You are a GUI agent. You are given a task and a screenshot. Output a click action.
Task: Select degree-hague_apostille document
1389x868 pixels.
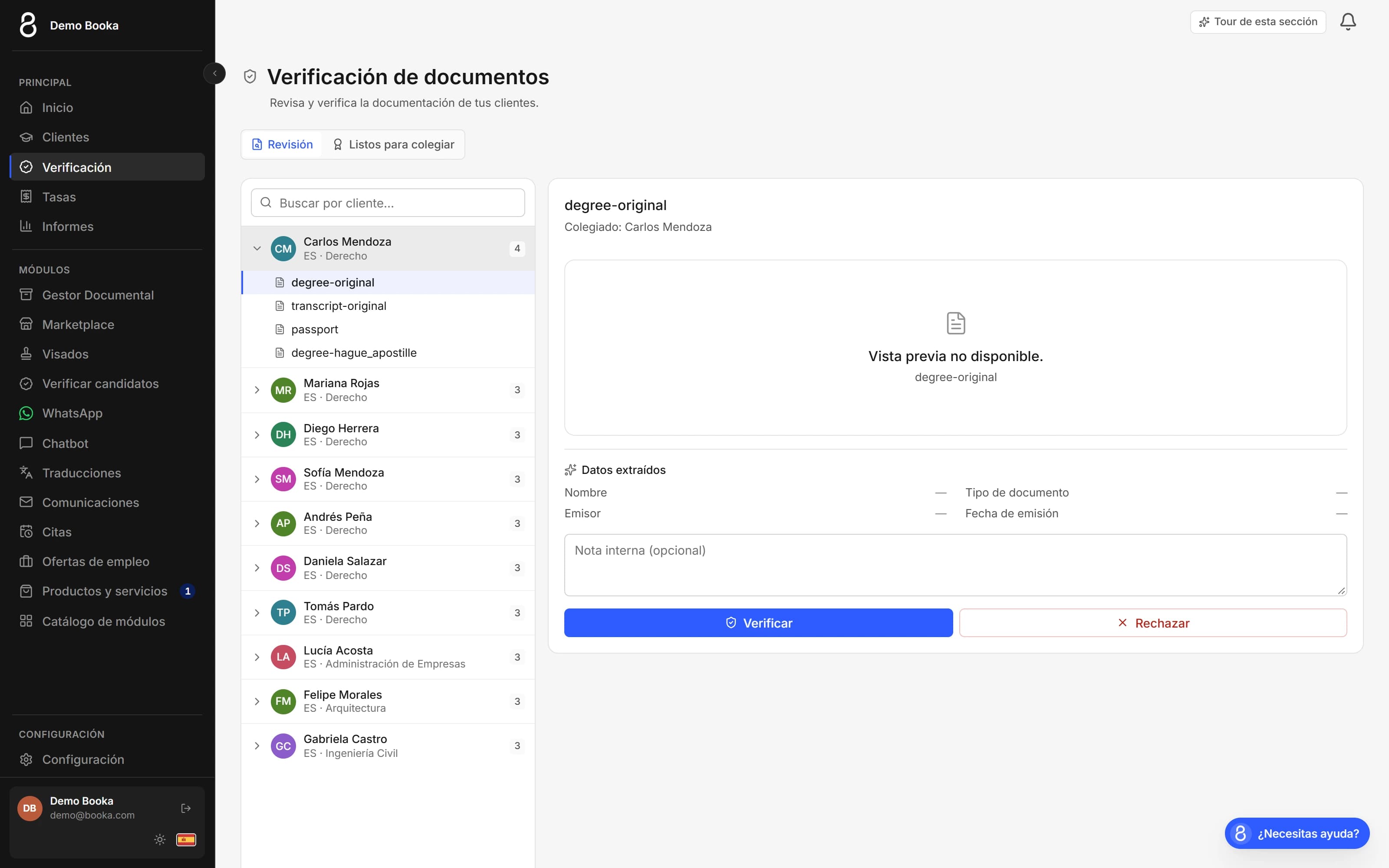(388, 352)
